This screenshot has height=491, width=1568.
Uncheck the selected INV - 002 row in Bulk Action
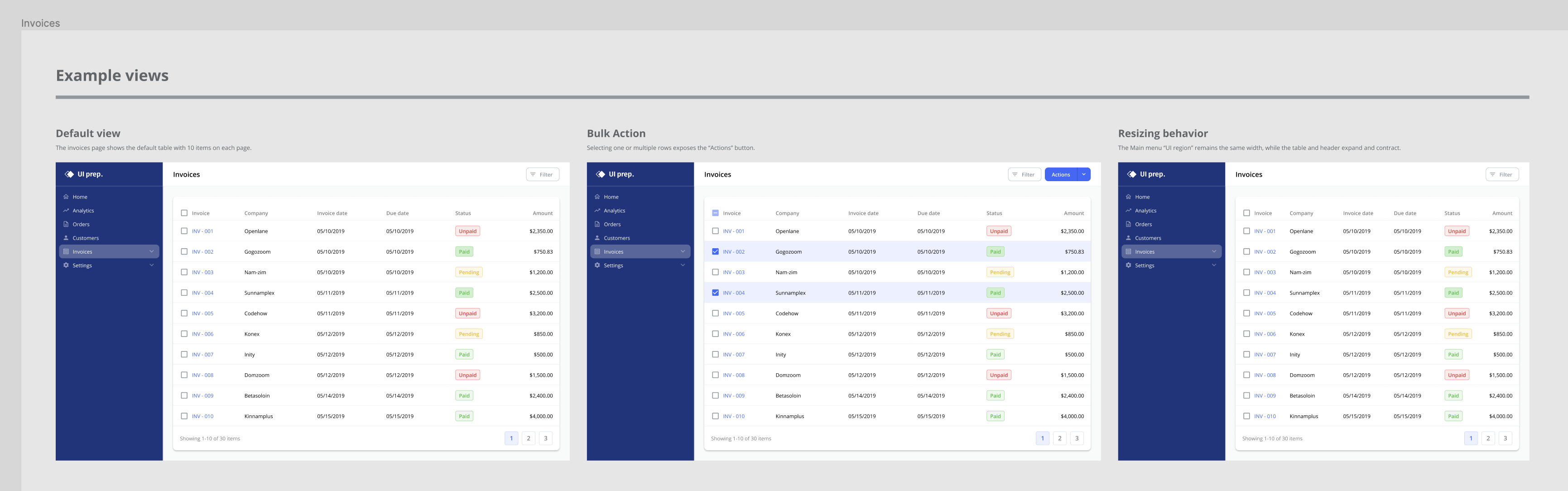click(x=715, y=251)
